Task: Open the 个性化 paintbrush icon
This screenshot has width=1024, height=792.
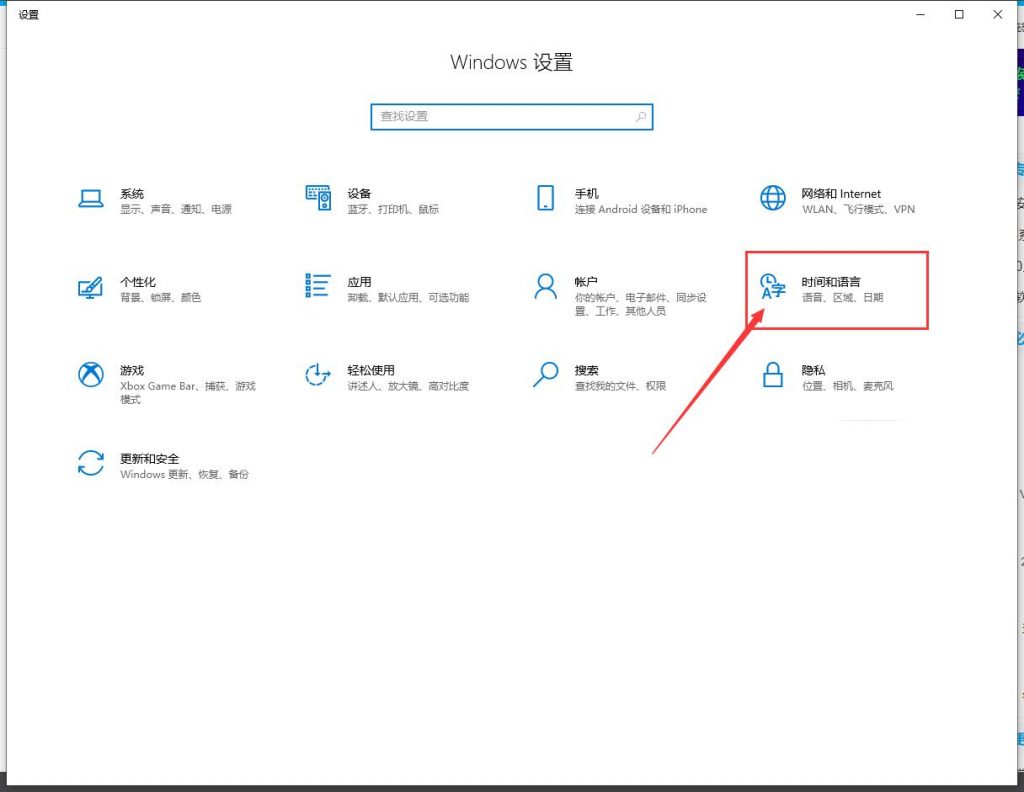Action: click(x=91, y=287)
